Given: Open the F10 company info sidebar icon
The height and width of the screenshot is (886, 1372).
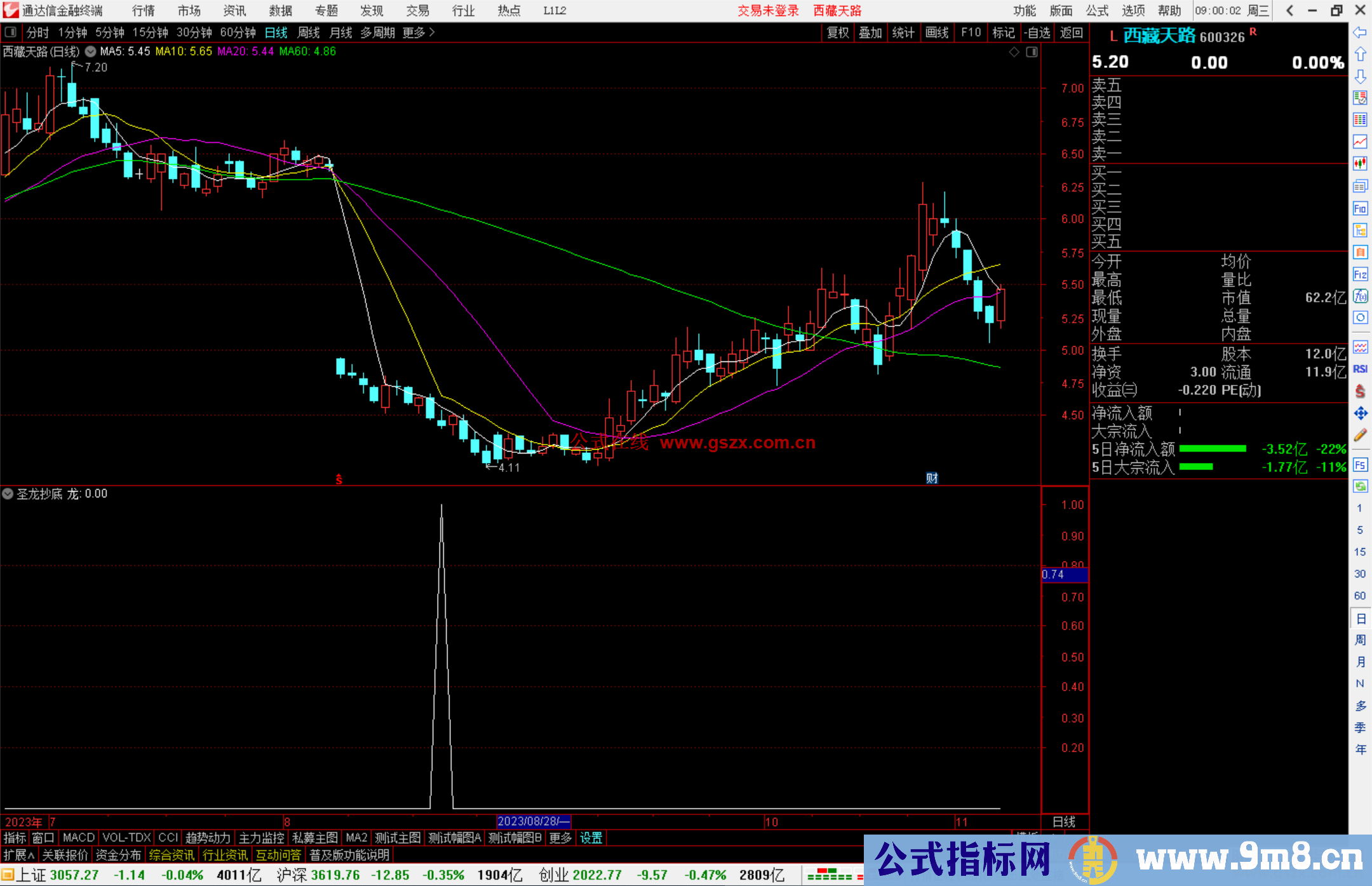Looking at the screenshot, I should pos(1360,209).
